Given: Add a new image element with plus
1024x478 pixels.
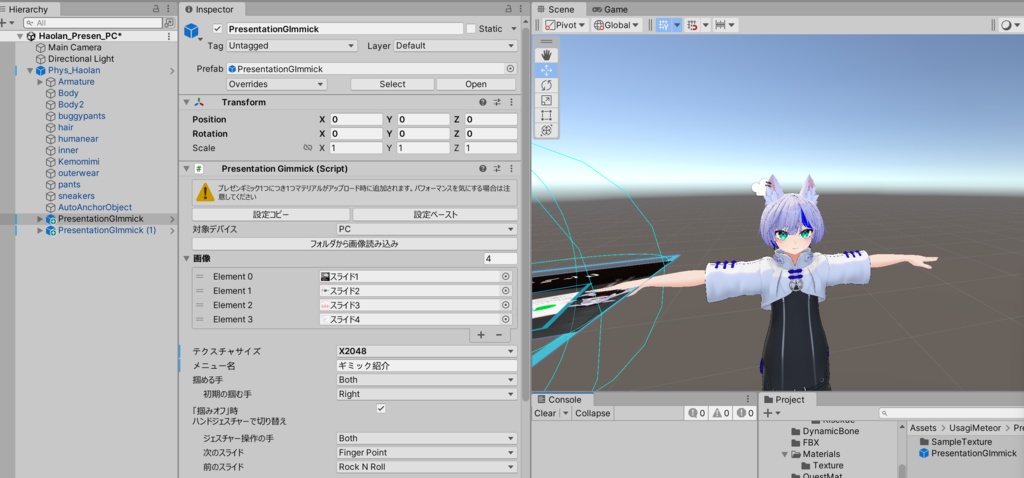Looking at the screenshot, I should pos(481,335).
